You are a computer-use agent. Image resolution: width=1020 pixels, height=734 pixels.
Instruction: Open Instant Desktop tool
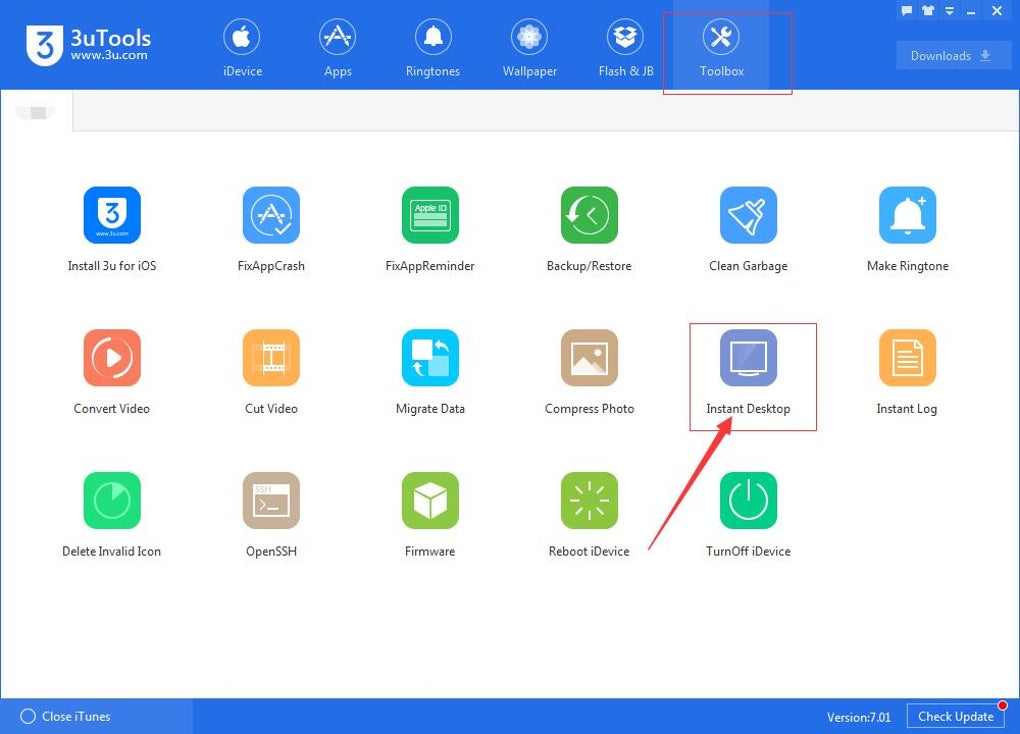tap(748, 358)
